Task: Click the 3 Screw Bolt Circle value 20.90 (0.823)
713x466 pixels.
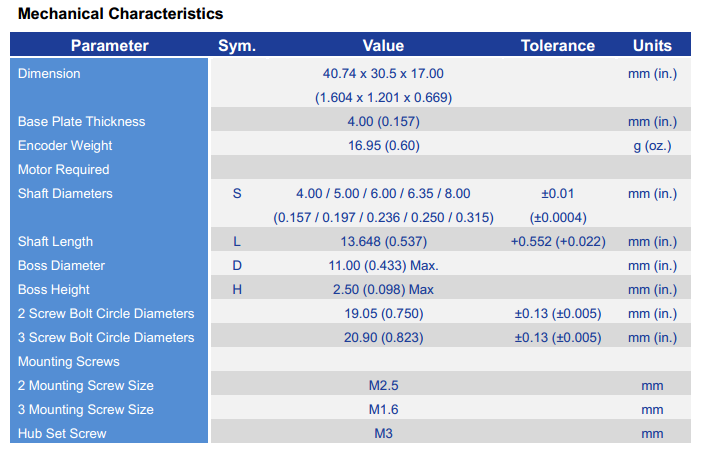Action: (x=383, y=338)
